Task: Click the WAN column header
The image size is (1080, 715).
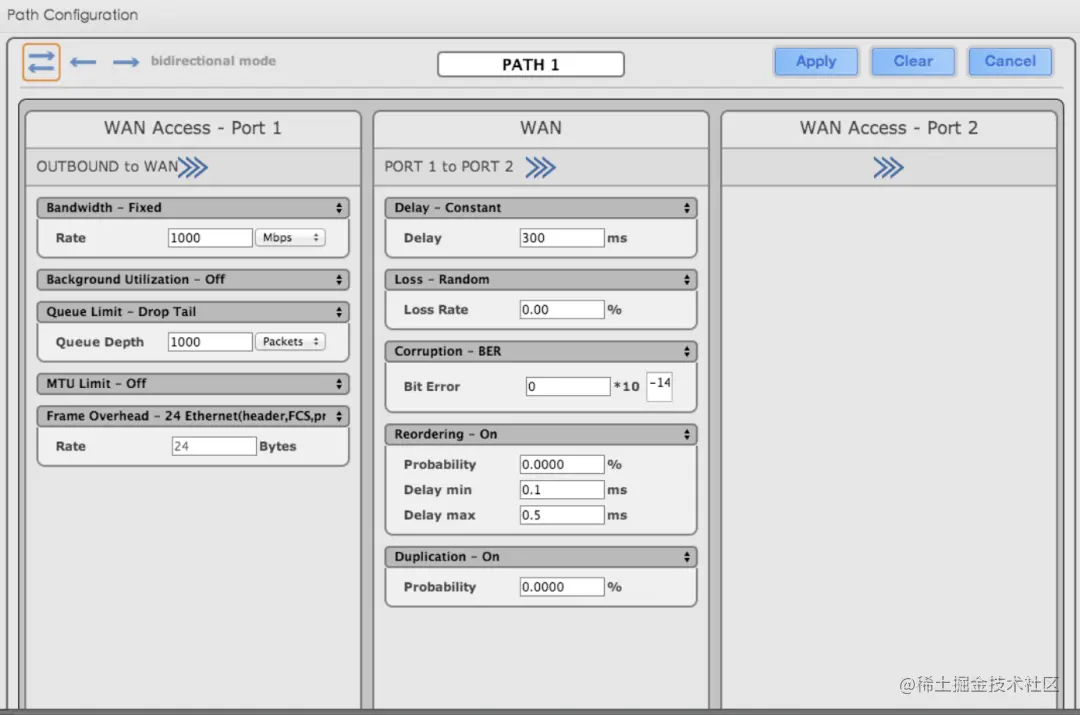Action: click(541, 128)
